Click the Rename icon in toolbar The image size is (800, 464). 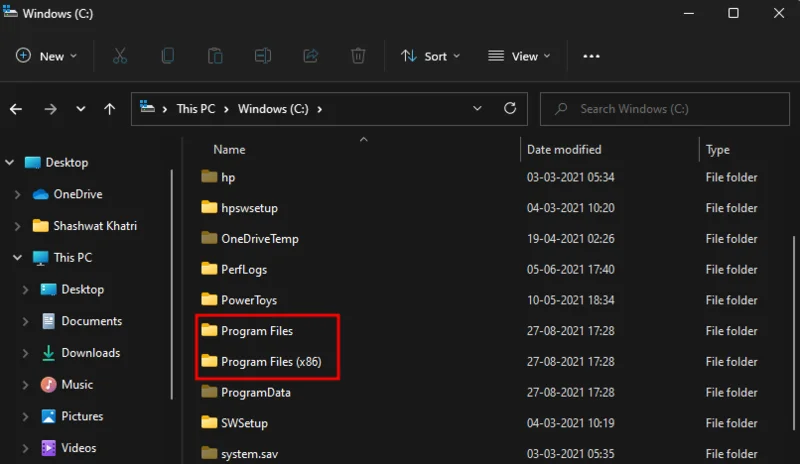coord(263,56)
